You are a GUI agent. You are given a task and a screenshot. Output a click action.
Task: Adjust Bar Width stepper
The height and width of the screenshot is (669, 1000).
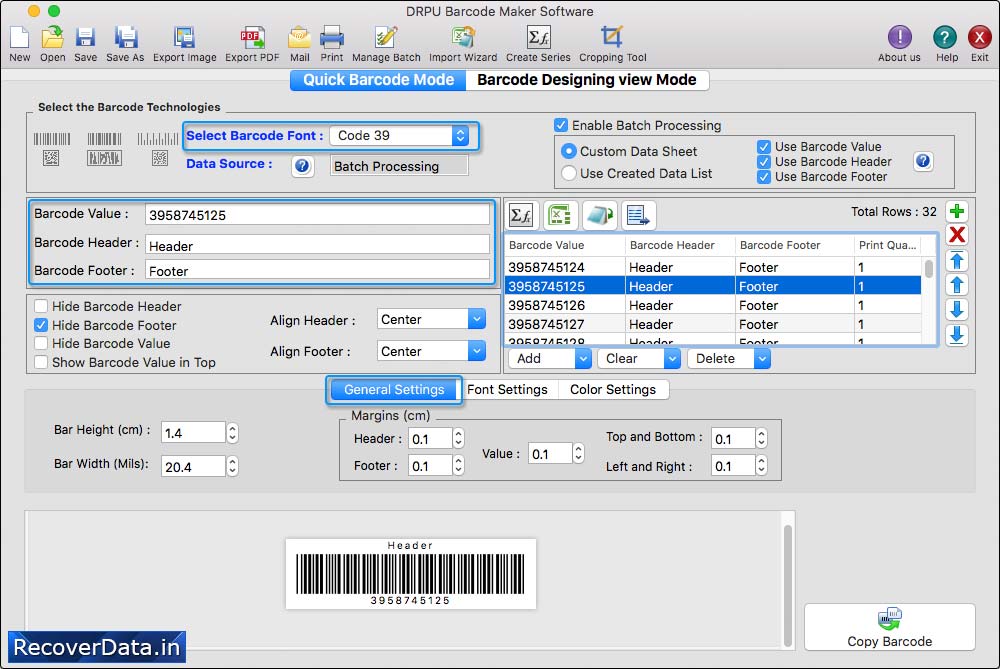click(x=233, y=466)
